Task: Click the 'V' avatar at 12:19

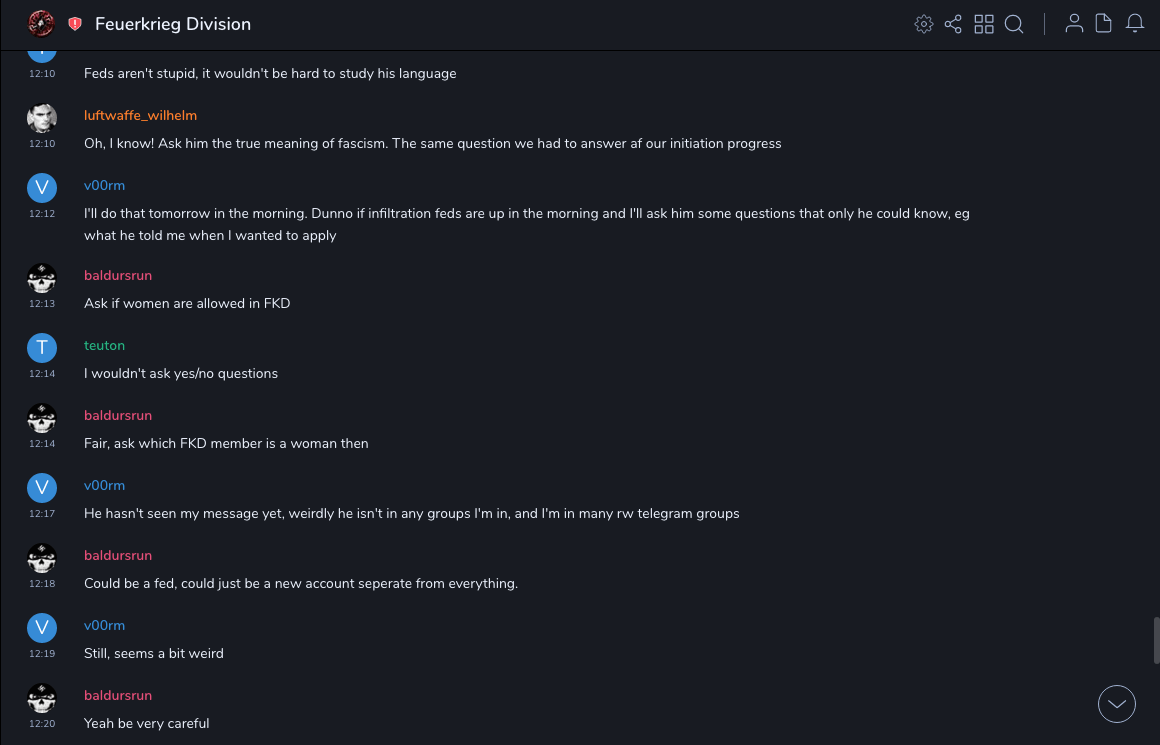Action: [42, 628]
